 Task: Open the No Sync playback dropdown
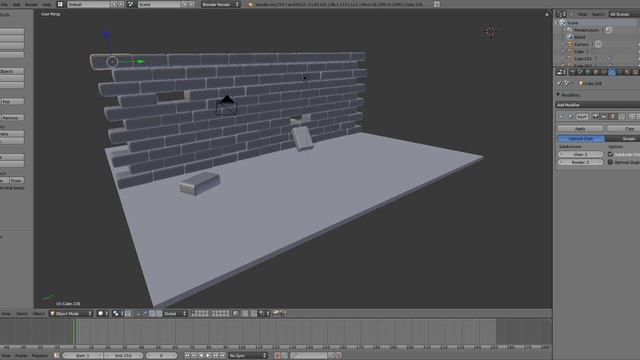248,356
